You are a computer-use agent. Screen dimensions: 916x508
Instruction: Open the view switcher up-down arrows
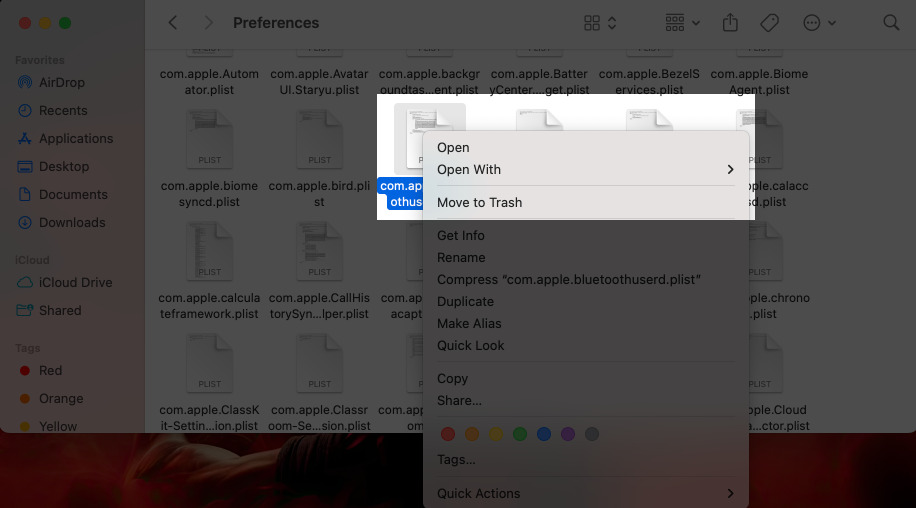coord(612,23)
